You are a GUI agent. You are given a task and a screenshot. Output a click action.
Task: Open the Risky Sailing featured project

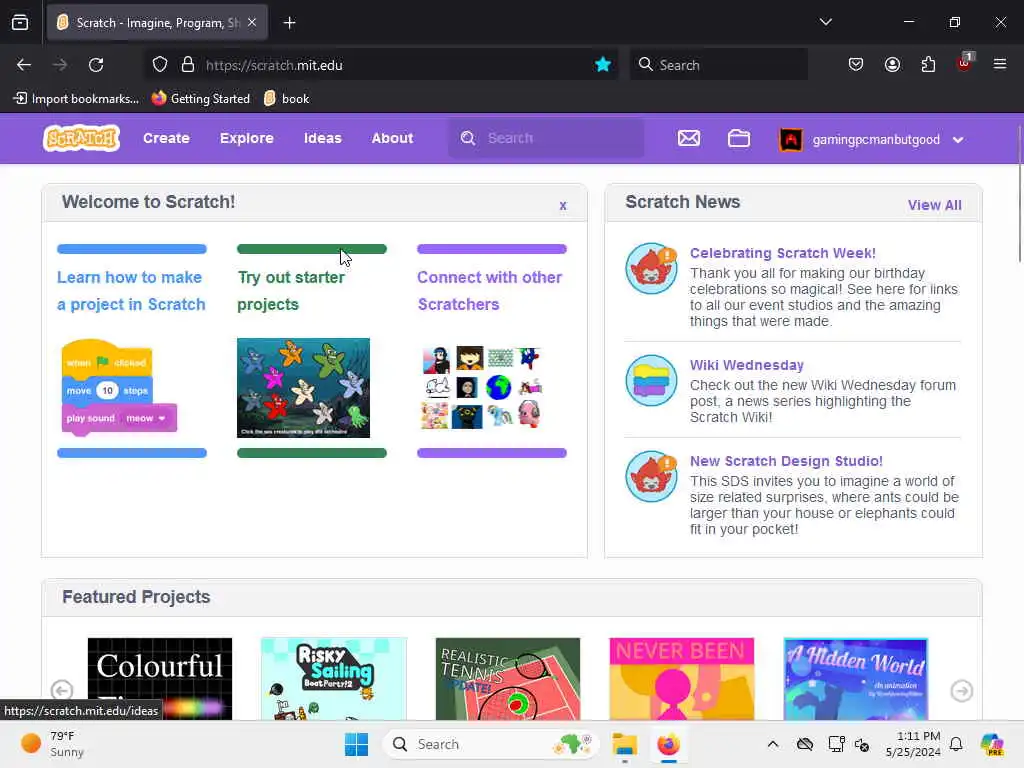(x=333, y=679)
